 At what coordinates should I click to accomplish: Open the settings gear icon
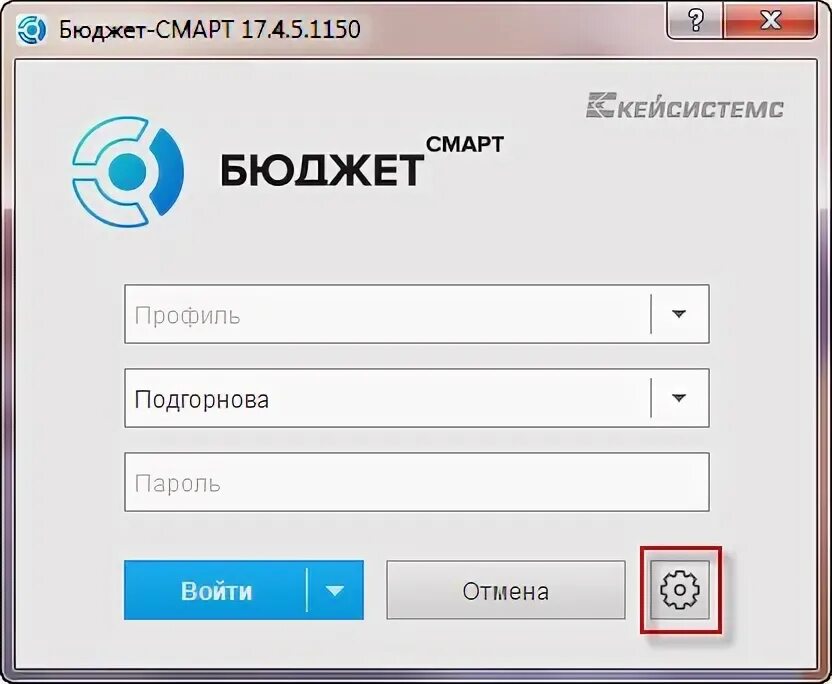coord(680,590)
